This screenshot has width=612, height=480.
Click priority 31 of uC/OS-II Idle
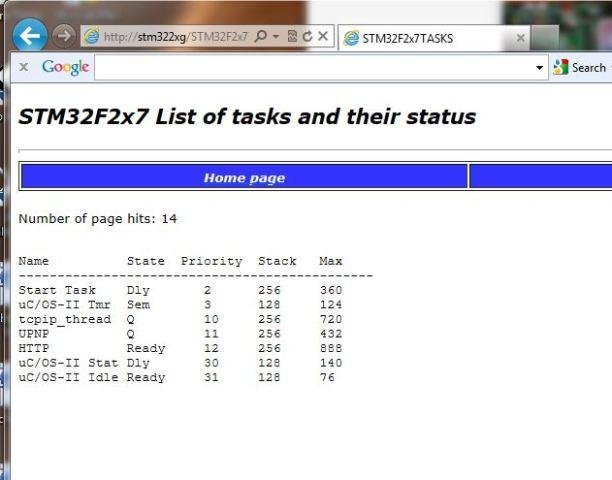(211, 377)
